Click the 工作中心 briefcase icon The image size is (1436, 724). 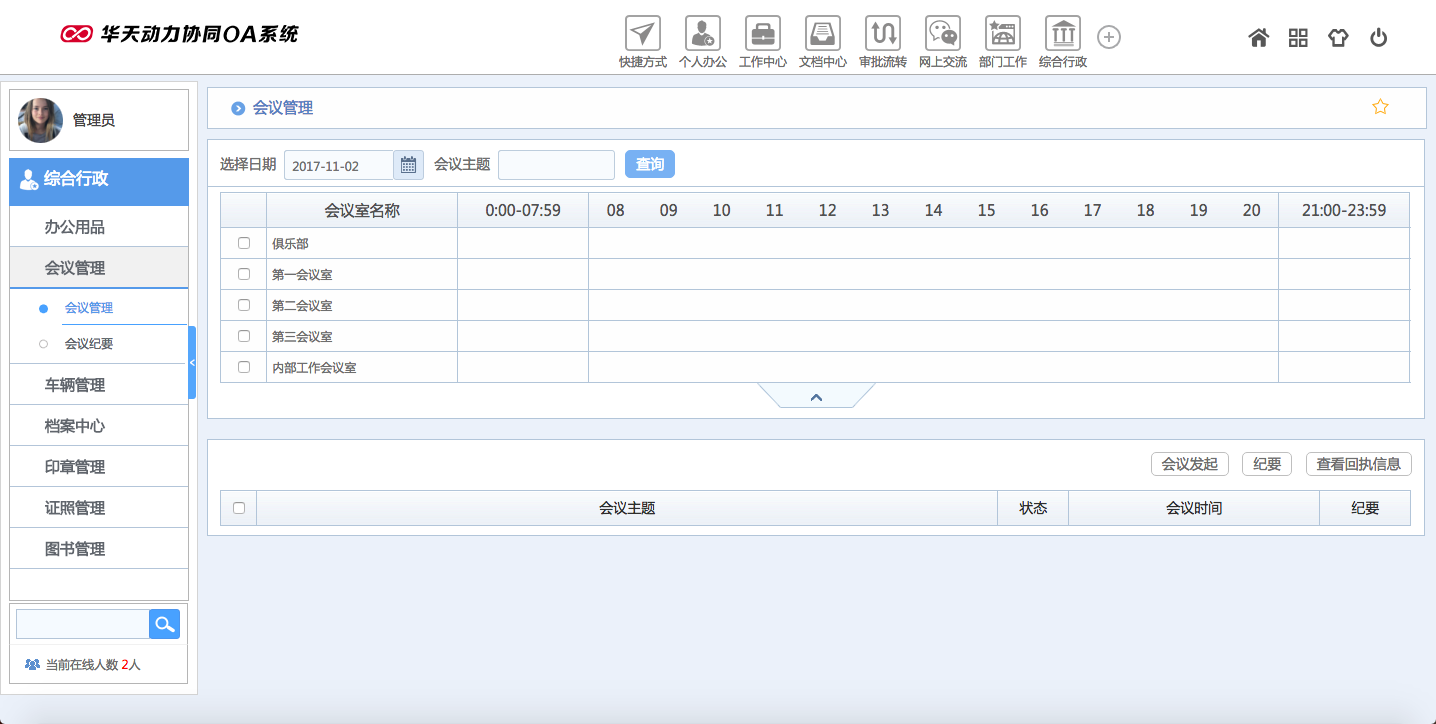point(762,34)
